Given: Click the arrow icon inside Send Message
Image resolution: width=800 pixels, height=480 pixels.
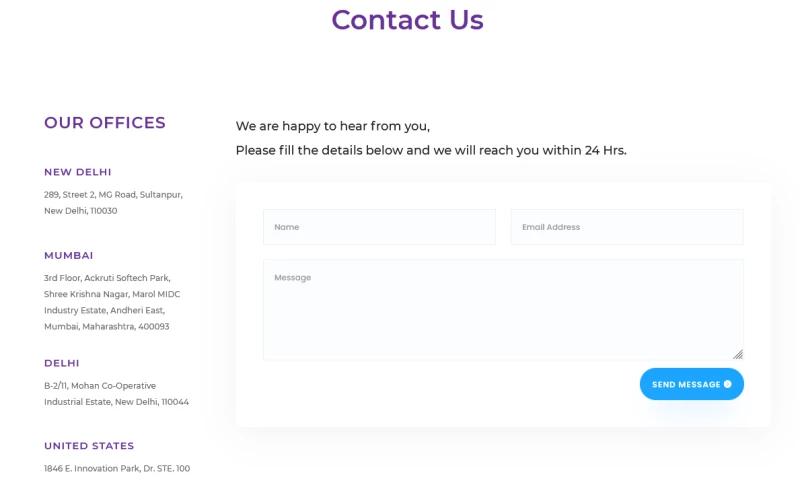Looking at the screenshot, I should 727,384.
